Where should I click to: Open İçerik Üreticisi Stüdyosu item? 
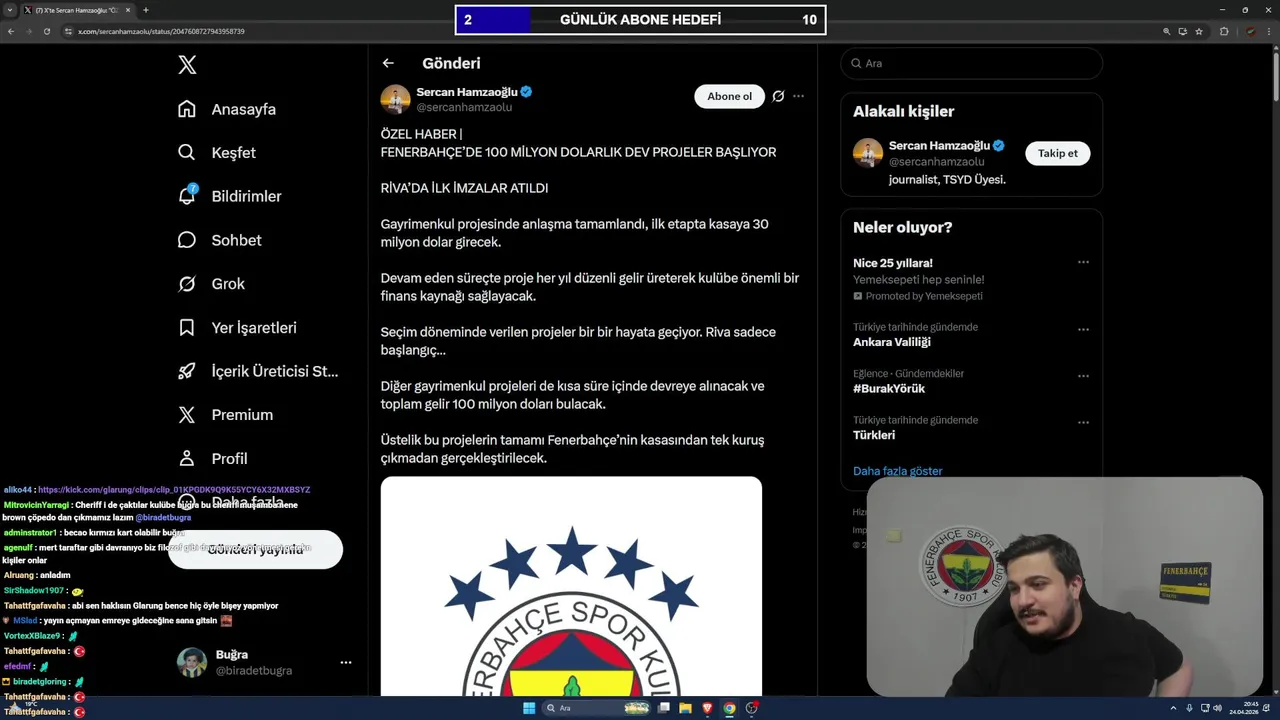pyautogui.click(x=258, y=371)
